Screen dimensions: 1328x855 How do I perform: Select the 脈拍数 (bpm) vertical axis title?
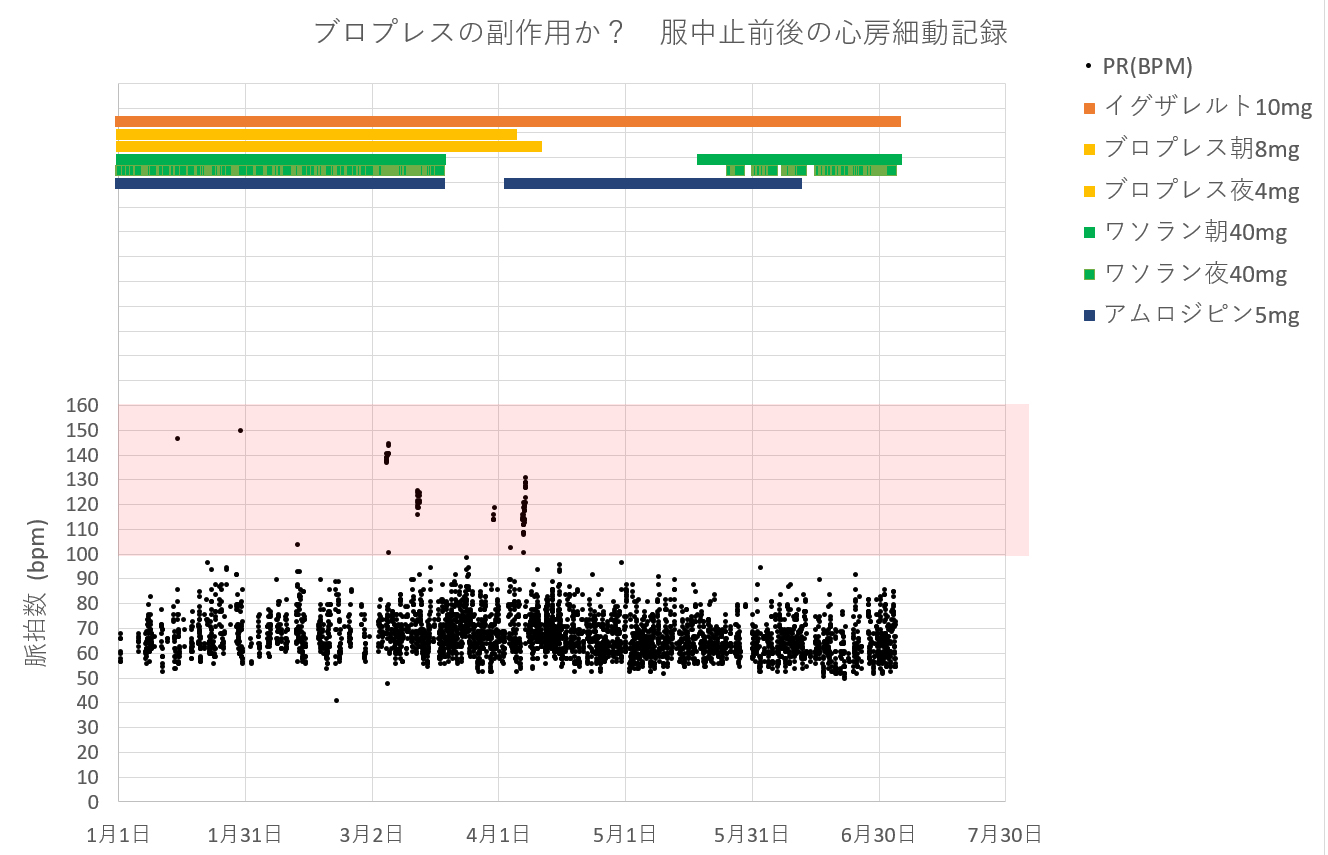pos(36,593)
